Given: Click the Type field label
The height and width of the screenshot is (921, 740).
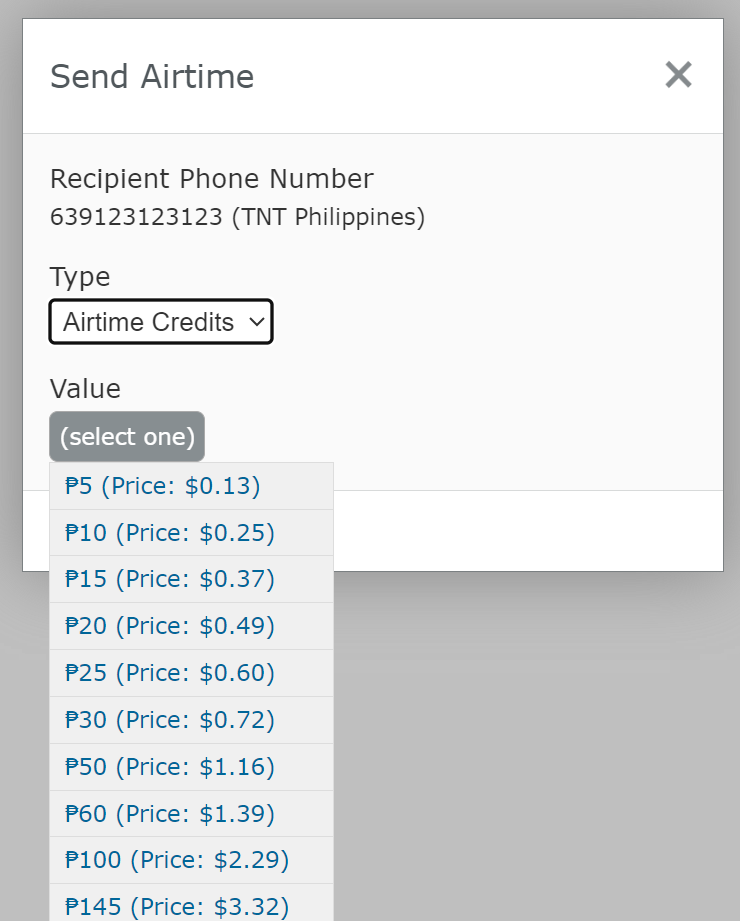Looking at the screenshot, I should coord(80,277).
